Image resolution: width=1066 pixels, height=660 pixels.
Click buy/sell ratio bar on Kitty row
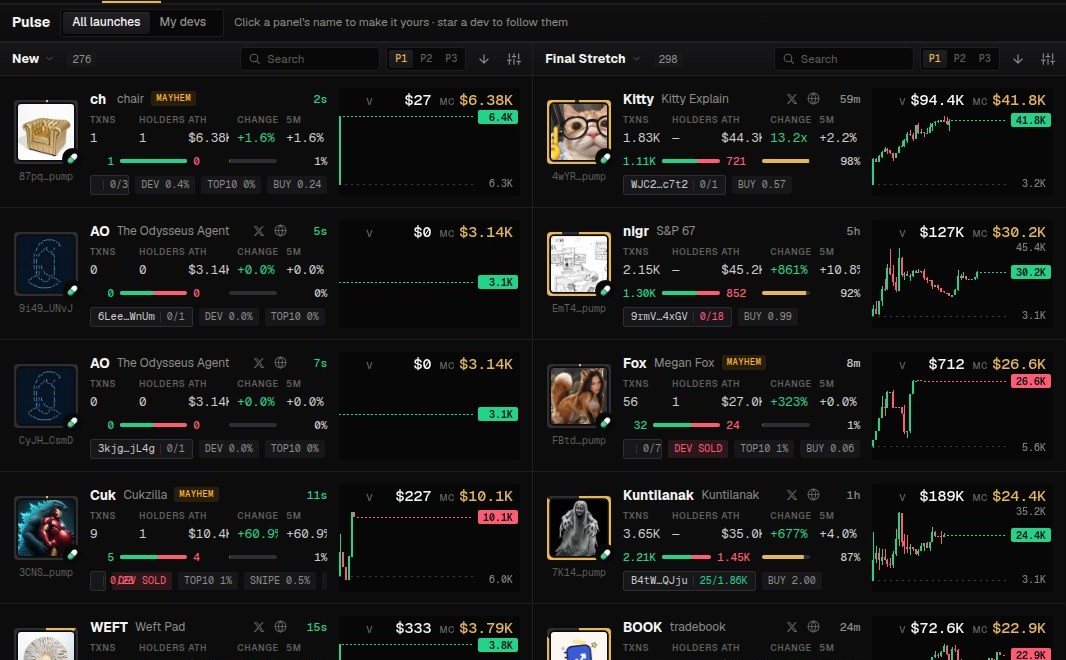click(690, 161)
